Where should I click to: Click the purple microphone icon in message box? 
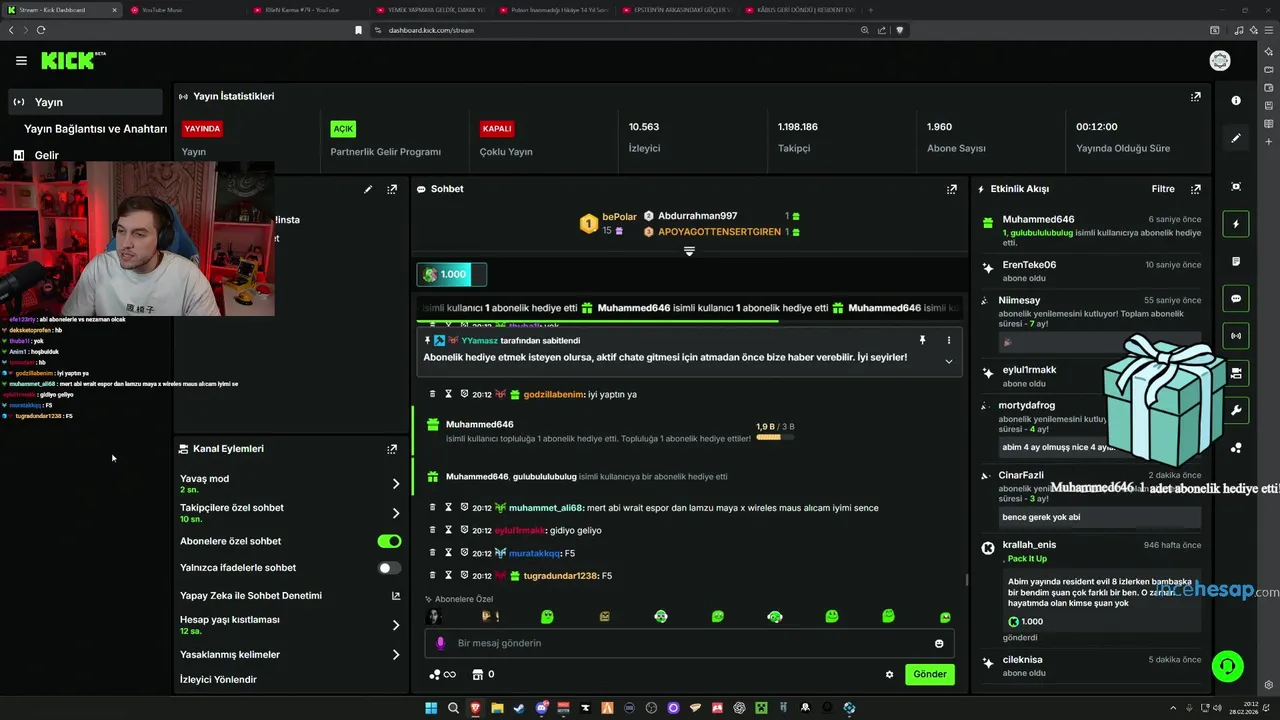[x=440, y=643]
